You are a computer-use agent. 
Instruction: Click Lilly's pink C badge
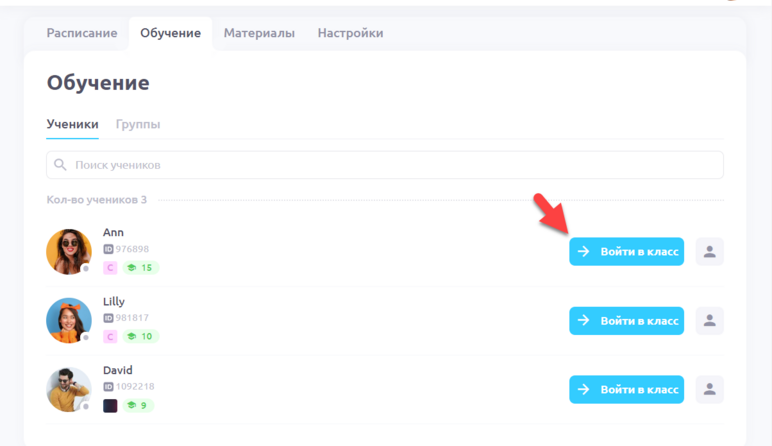click(110, 337)
